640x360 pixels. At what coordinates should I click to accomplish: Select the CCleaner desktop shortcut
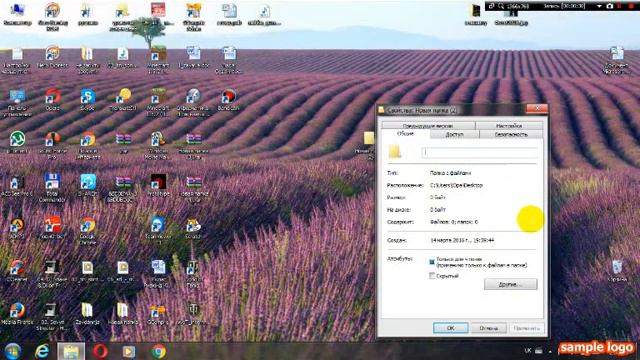click(17, 271)
